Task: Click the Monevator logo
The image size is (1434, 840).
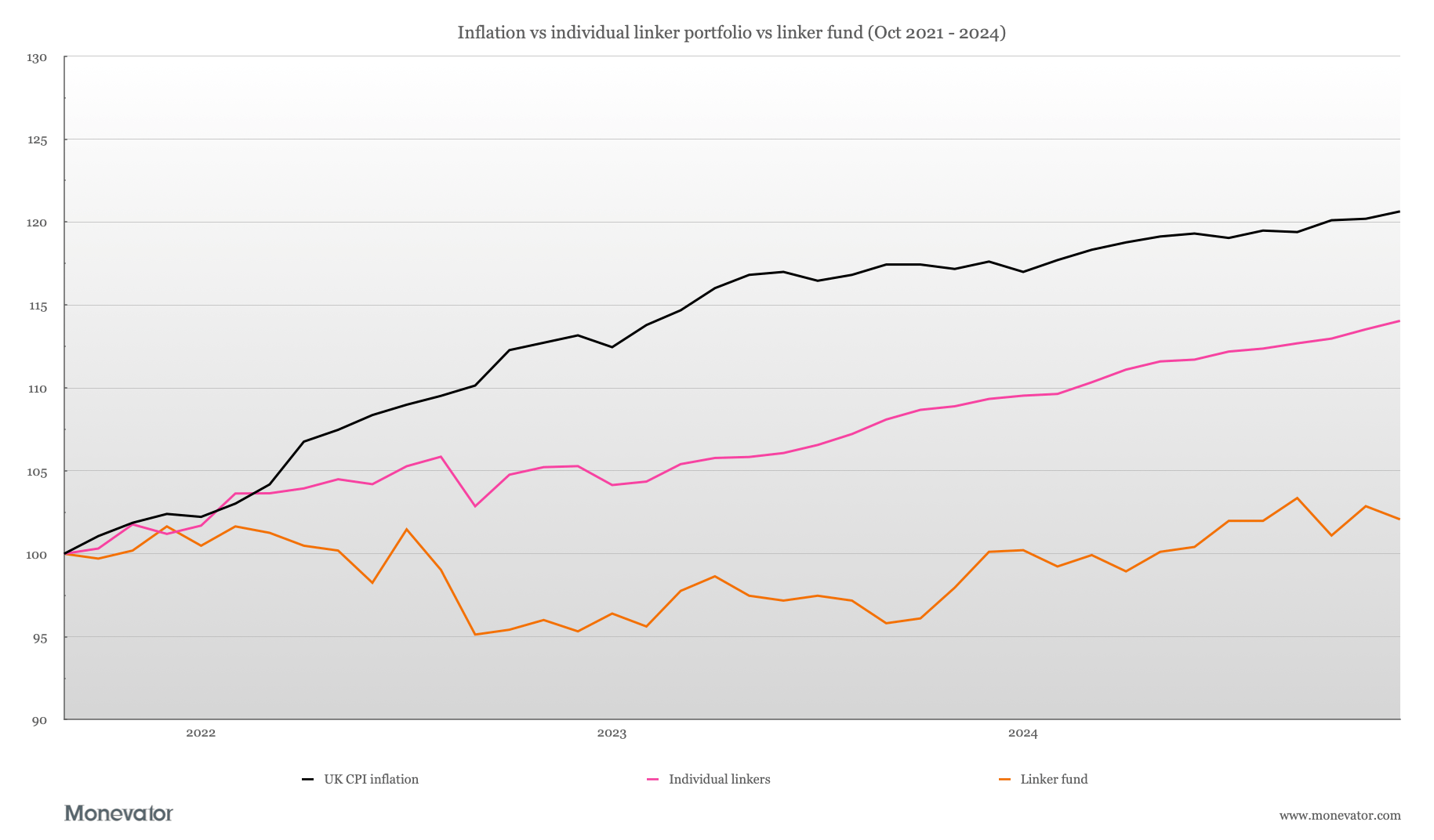Action: point(118,813)
